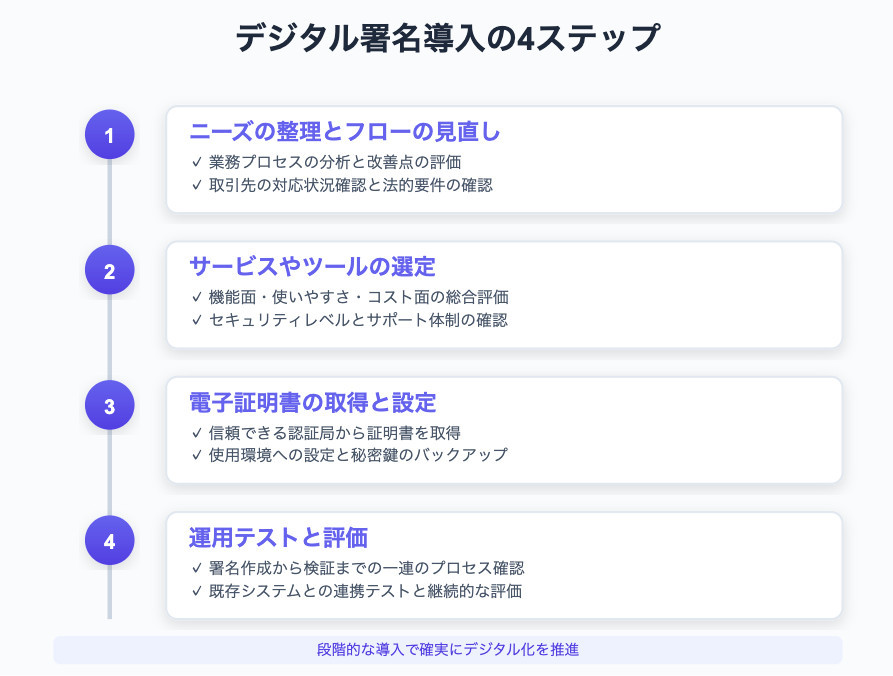Click the title デジタル署名導入の4ステップ
Screen dimensions: 893x676
(x=447, y=38)
